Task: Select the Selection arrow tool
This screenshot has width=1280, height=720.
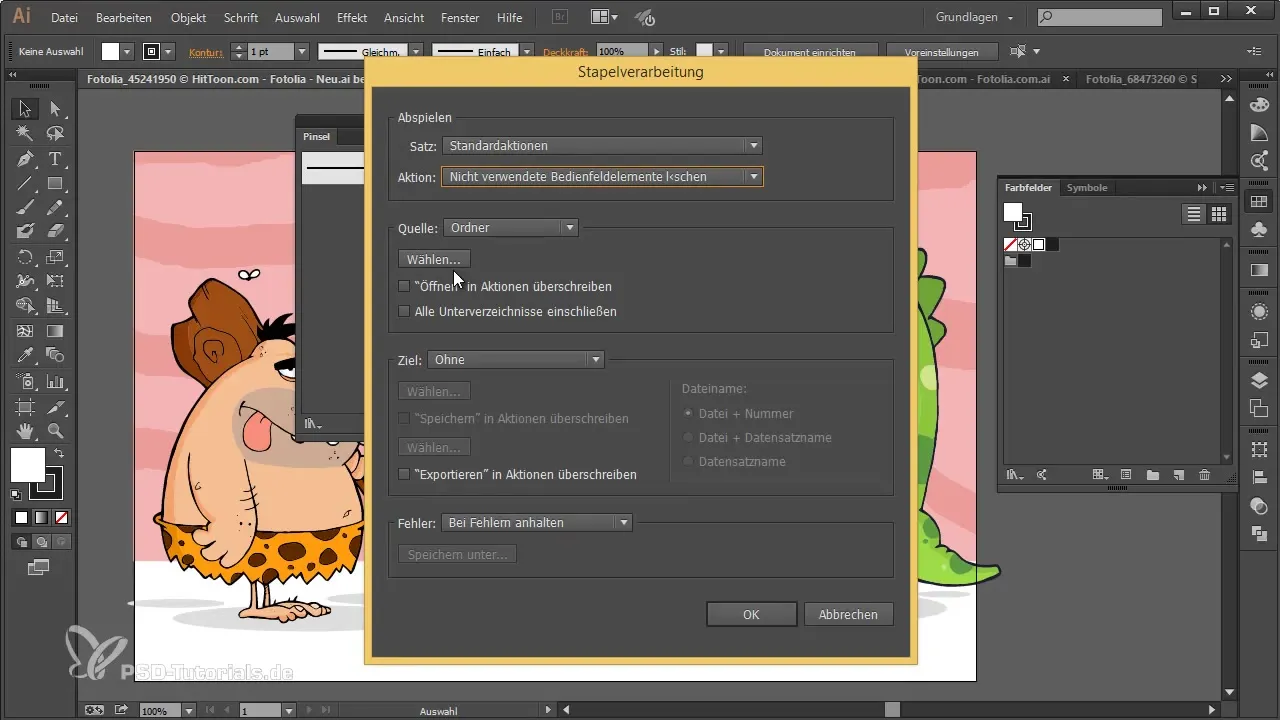Action: [x=26, y=108]
